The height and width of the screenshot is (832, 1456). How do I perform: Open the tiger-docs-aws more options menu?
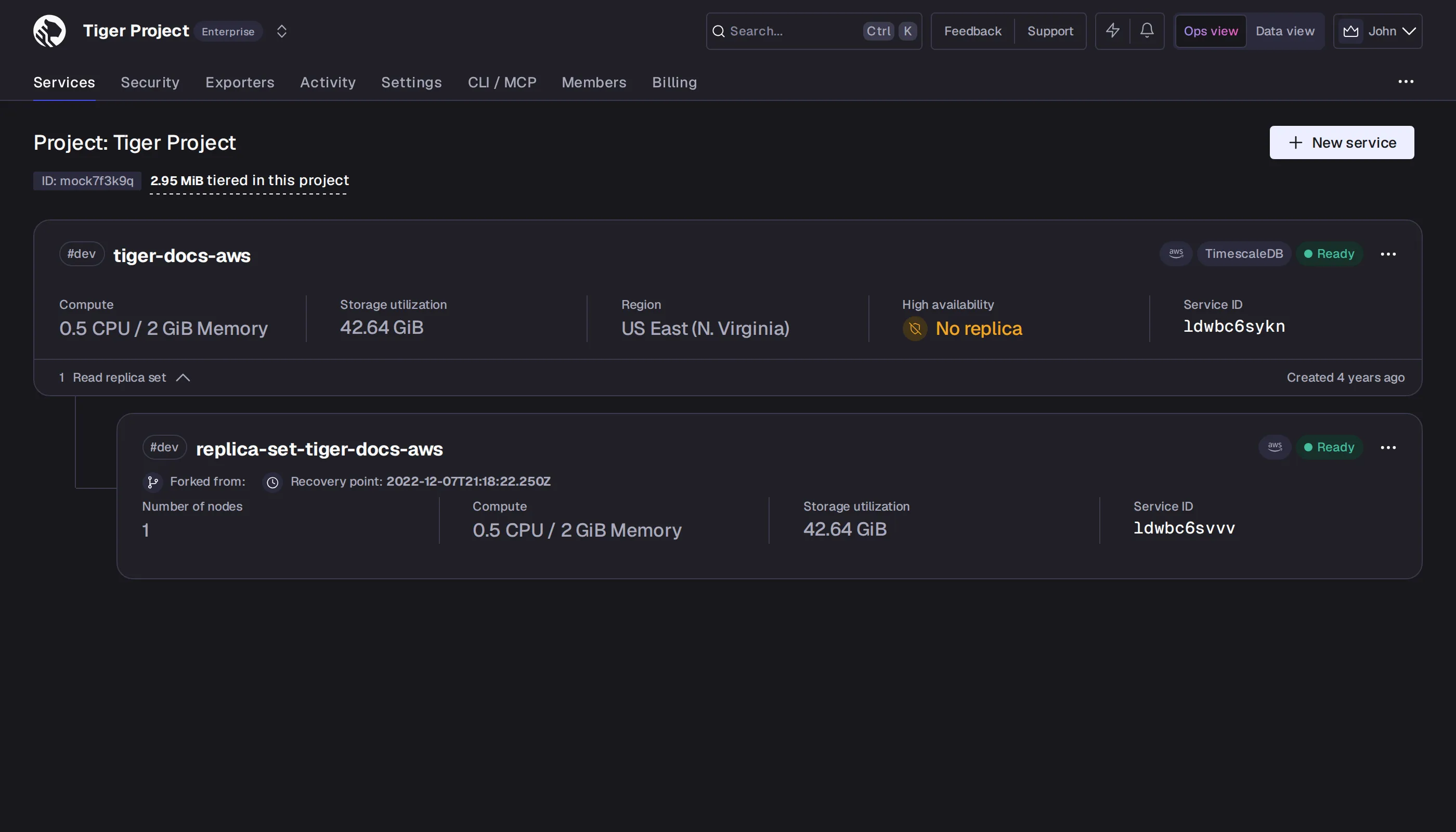point(1387,254)
